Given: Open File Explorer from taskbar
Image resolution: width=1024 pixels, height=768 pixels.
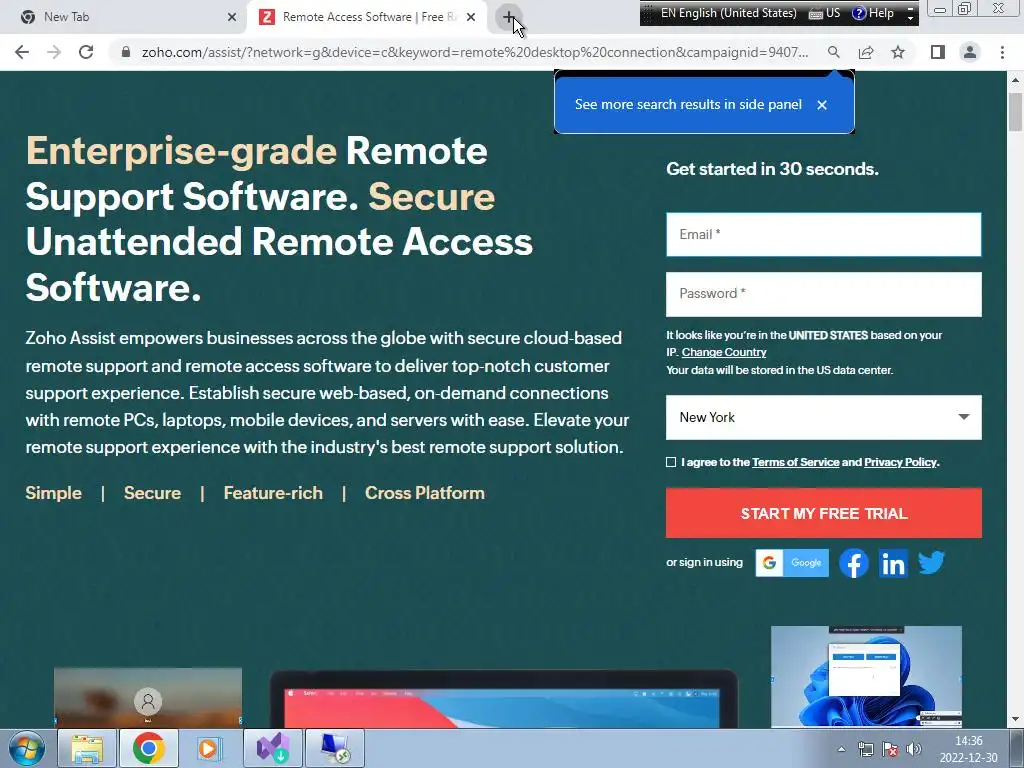Looking at the screenshot, I should pos(87,748).
